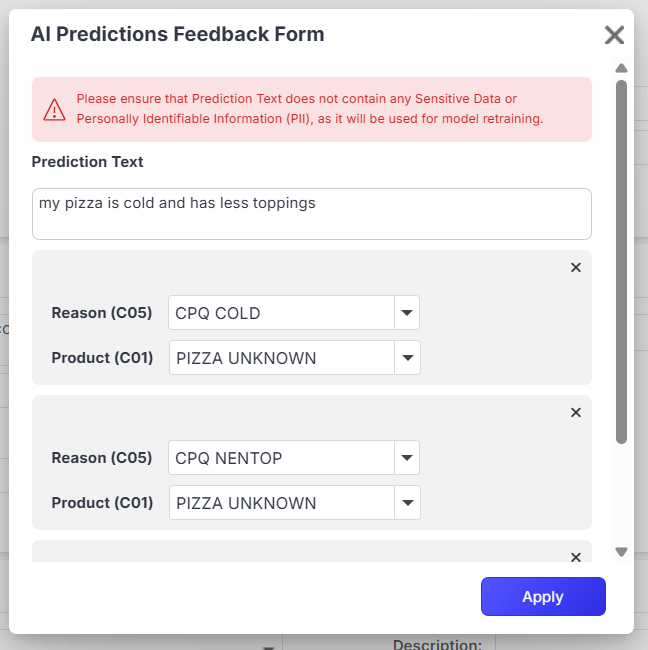Click the red Sensitive Data warning message
This screenshot has width=648, height=650.
click(310, 109)
